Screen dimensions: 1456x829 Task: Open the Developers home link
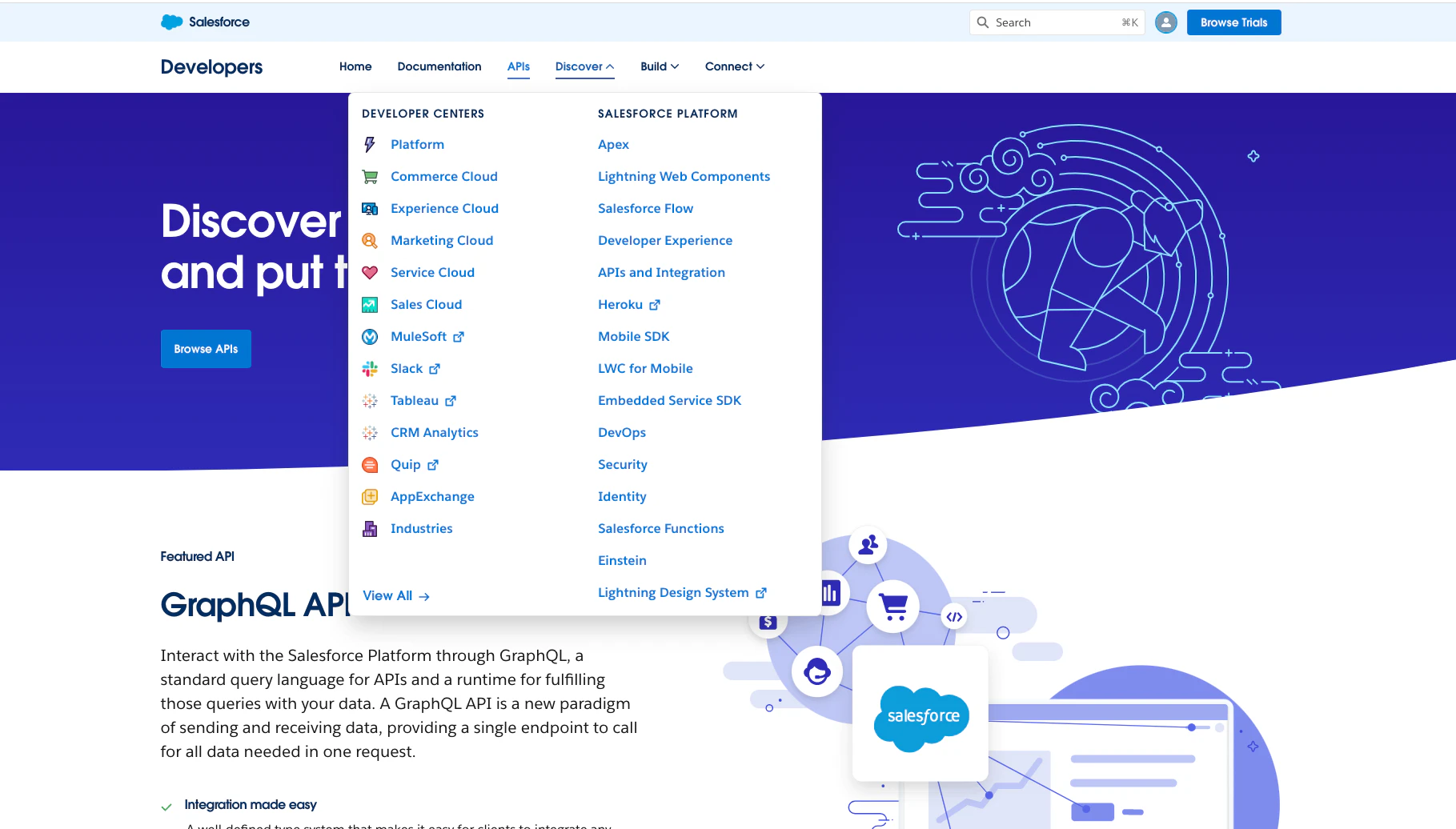coord(211,67)
